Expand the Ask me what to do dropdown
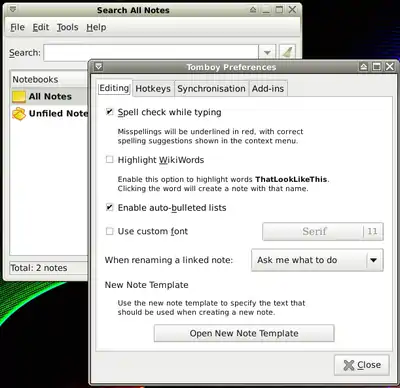The height and width of the screenshot is (388, 400). [x=317, y=260]
